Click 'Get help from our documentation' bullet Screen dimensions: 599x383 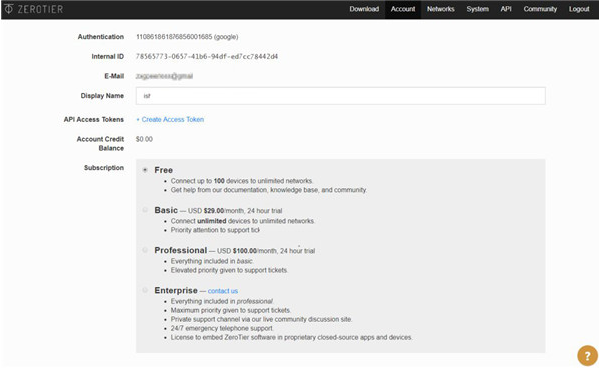tap(269, 190)
